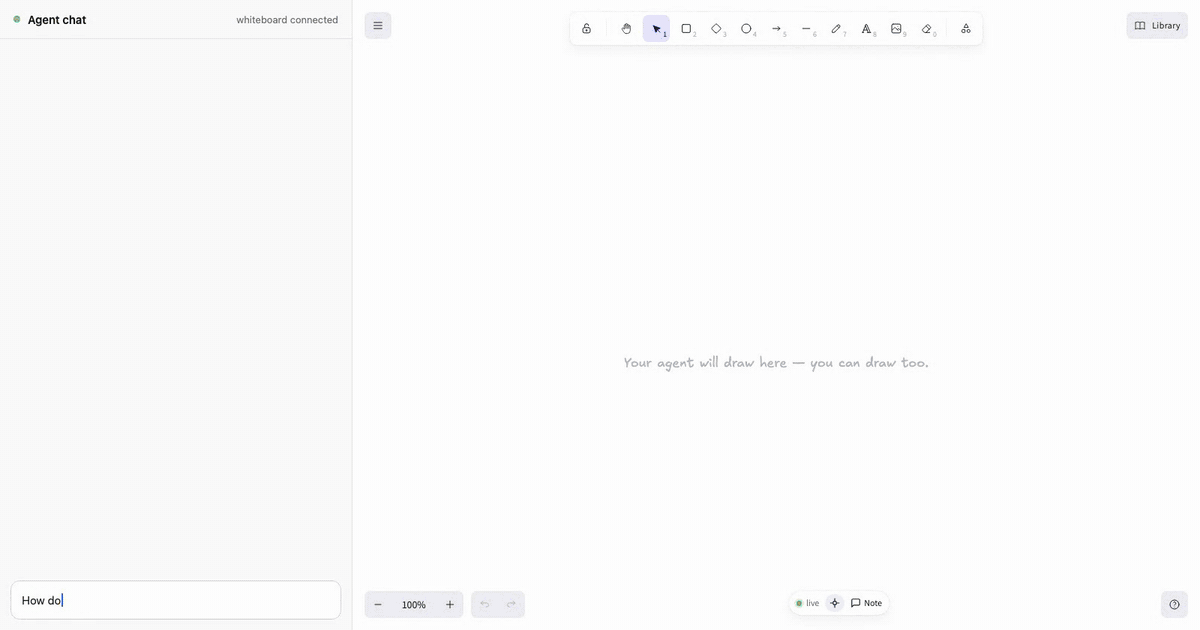Reset zoom via 100% label

[x=414, y=604]
